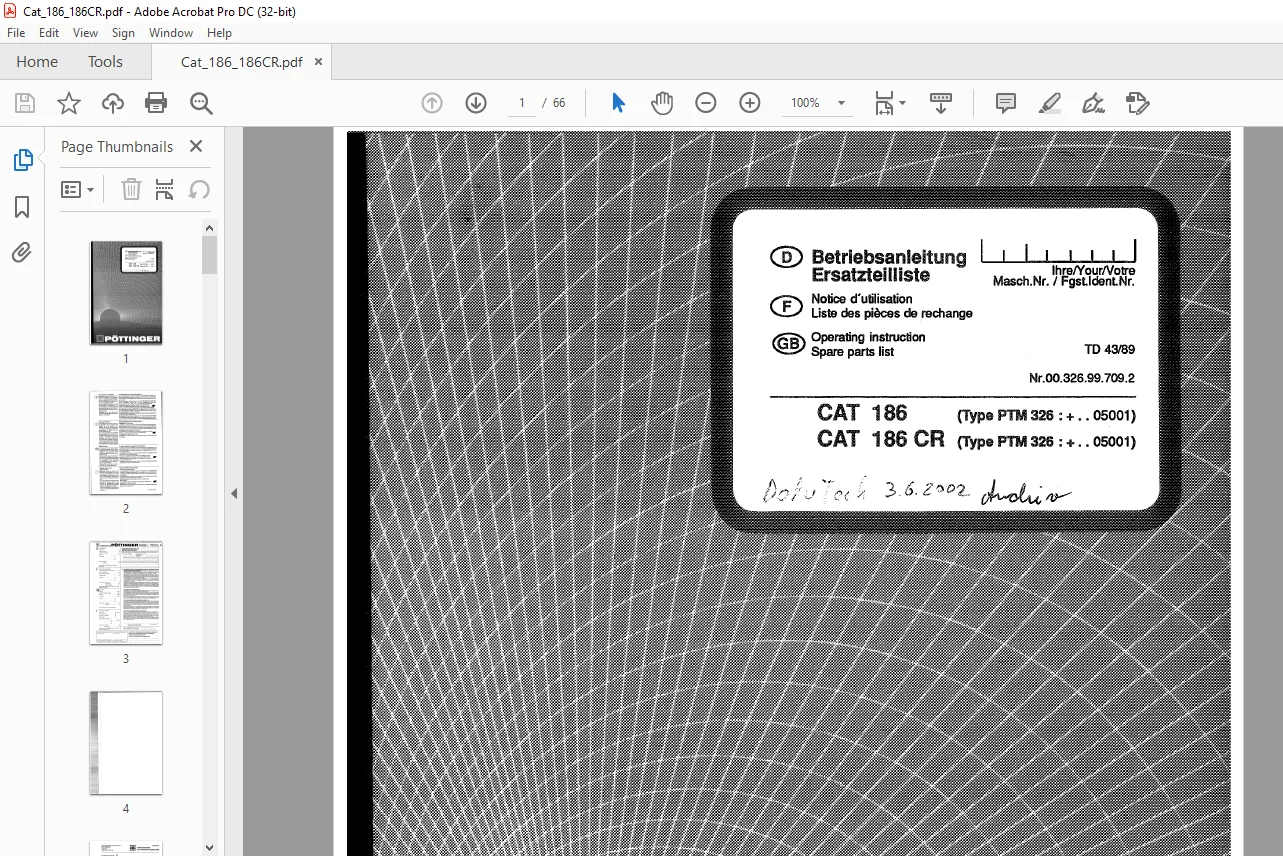Select the highlight text pen tool
The width and height of the screenshot is (1283, 856).
coord(1050,103)
